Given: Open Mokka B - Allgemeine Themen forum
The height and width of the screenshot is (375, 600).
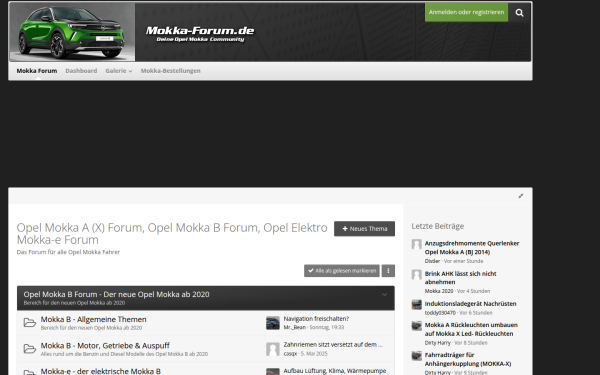Looking at the screenshot, I should tap(93, 320).
